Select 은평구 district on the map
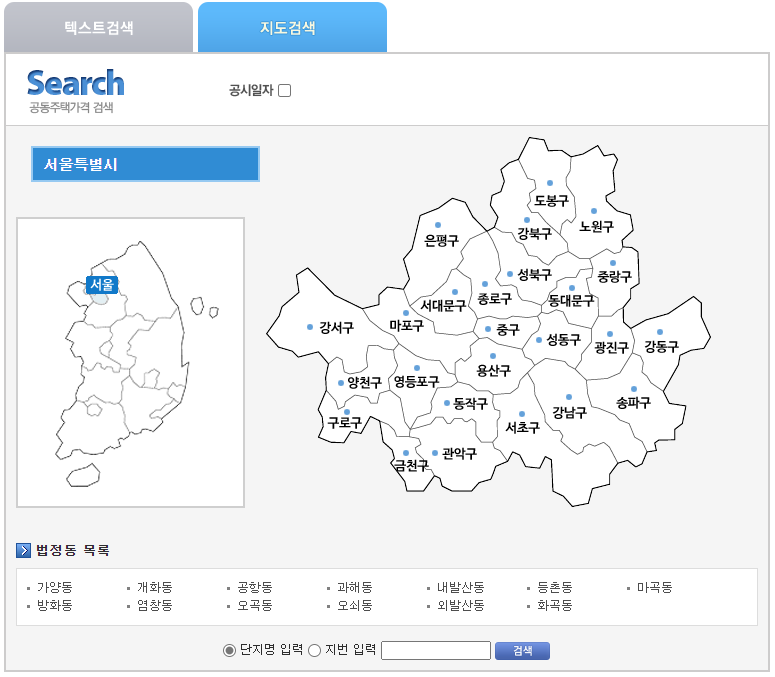The width and height of the screenshot is (775, 677). point(441,240)
